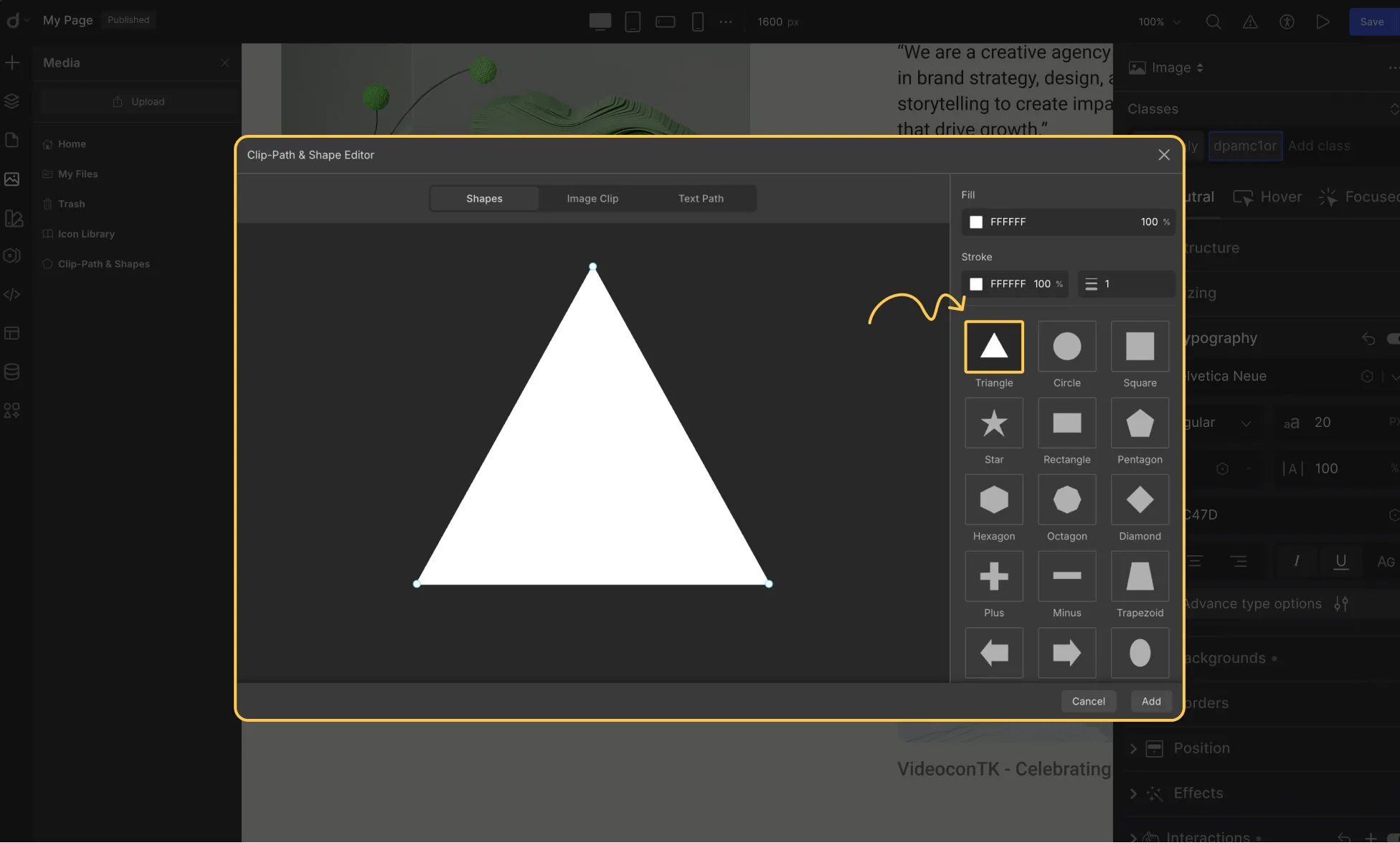Open the 100% zoom dropdown
This screenshot has height=843, width=1400.
point(1159,22)
